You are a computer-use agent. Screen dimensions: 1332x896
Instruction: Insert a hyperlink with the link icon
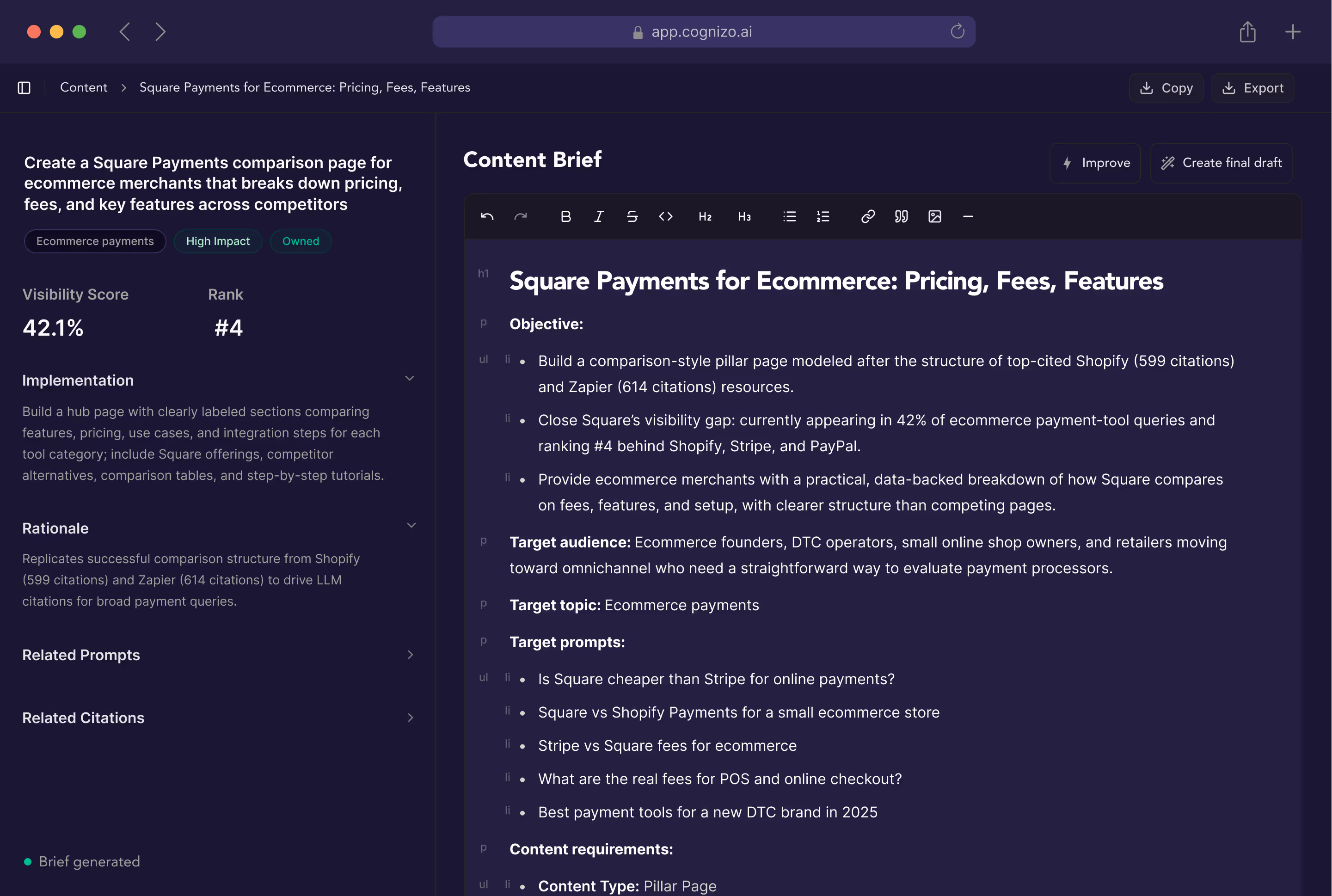click(x=867, y=216)
